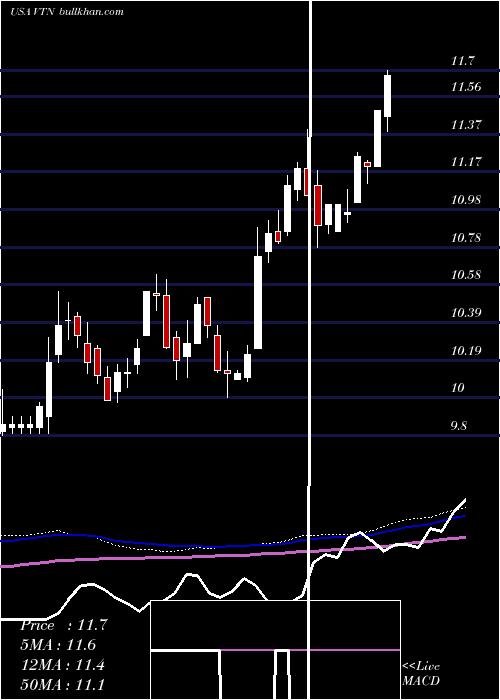500x700 pixels.
Task: Click the latest candlestick near 11.7
Action: 388,100
